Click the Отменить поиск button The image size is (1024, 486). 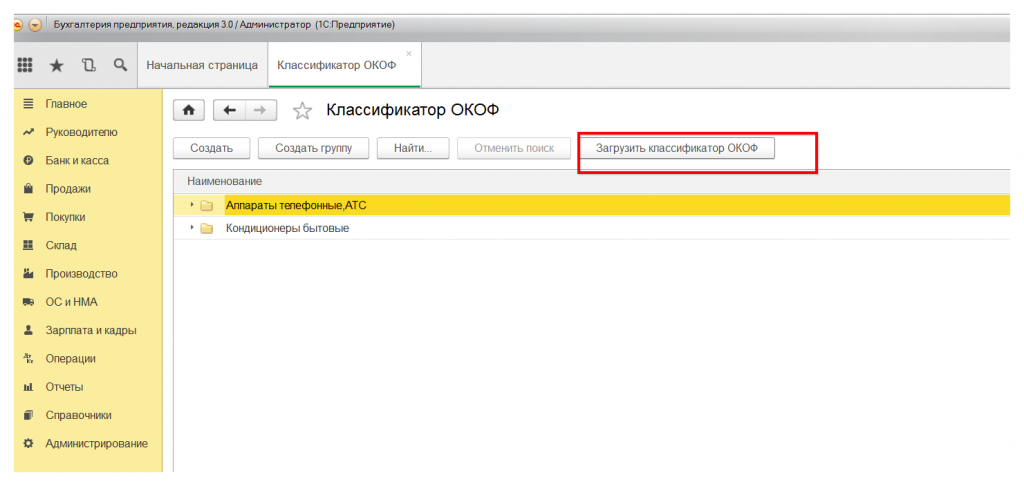[514, 148]
